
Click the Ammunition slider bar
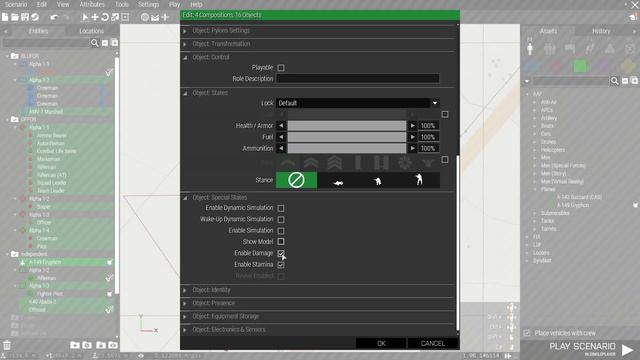click(x=347, y=148)
